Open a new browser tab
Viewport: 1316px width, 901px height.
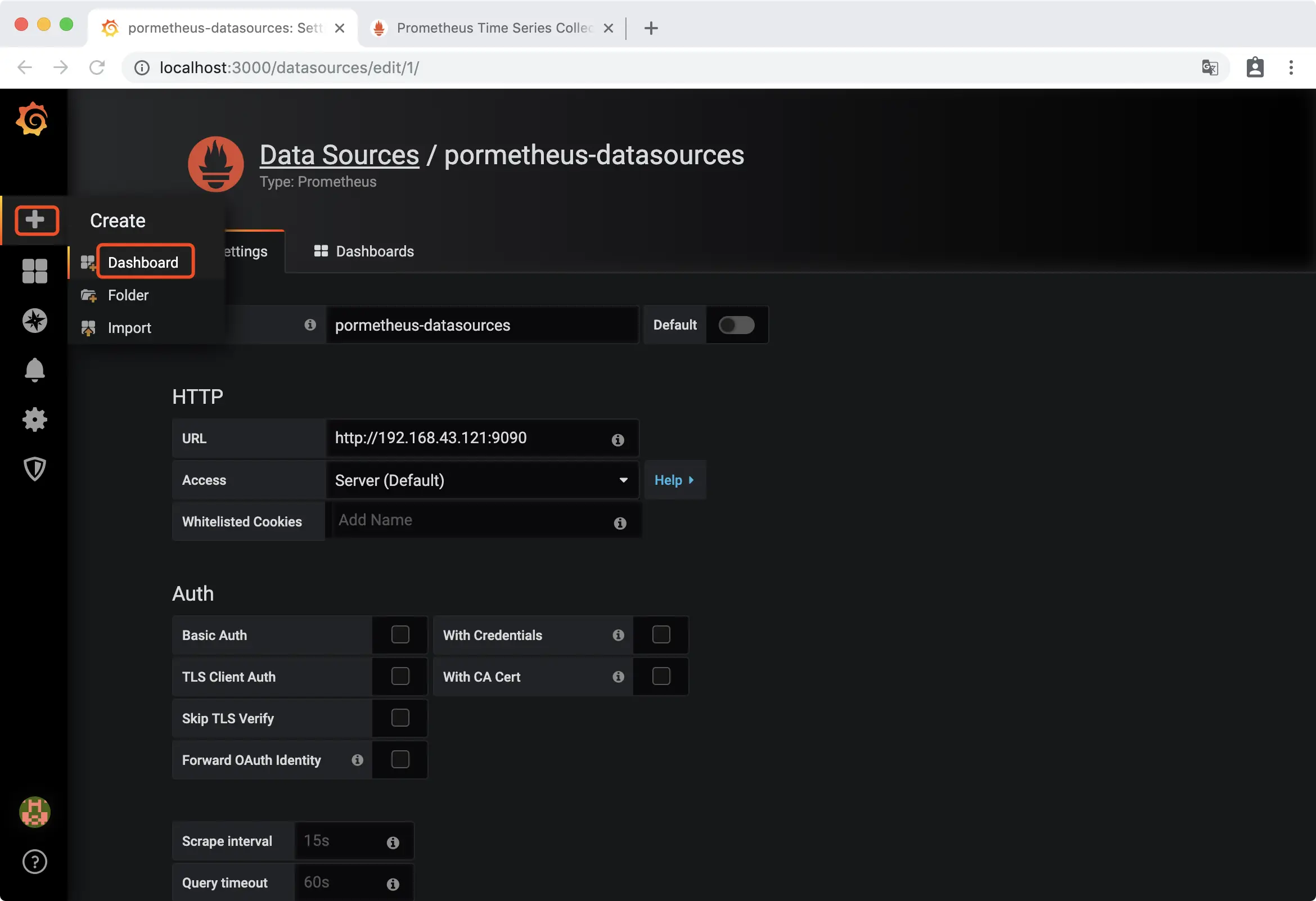coord(651,28)
